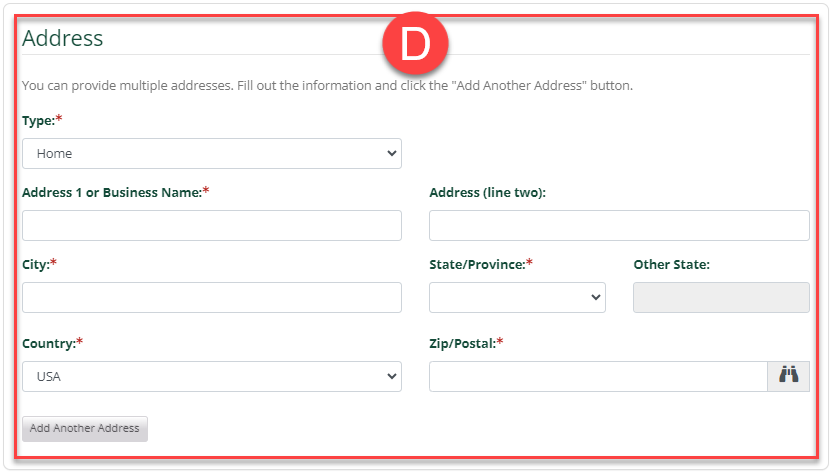Focus the Zip/Postal text box
This screenshot has width=830, height=472.
598,376
